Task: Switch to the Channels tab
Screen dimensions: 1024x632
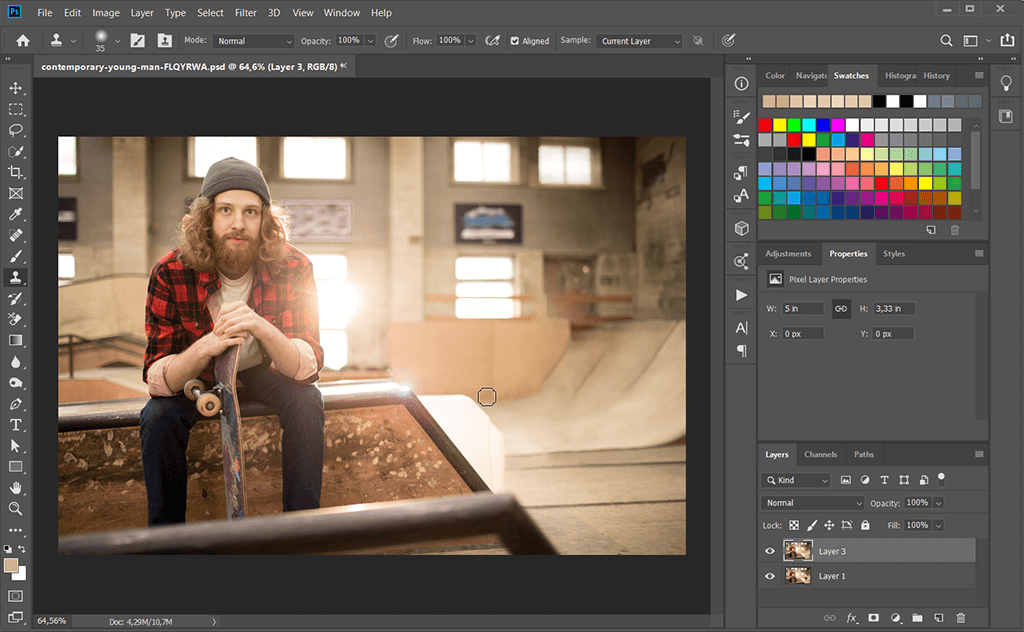Action: (x=820, y=454)
